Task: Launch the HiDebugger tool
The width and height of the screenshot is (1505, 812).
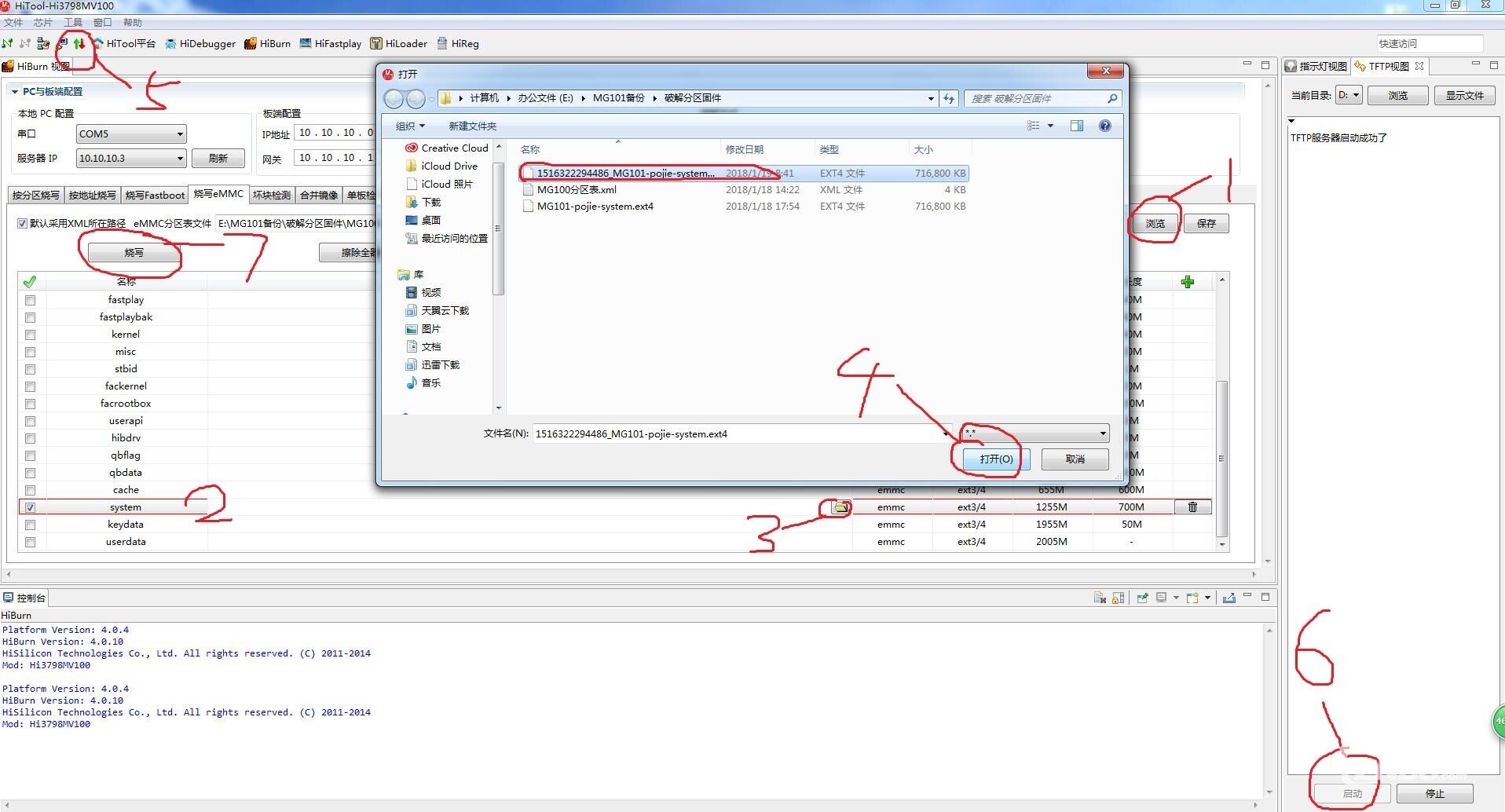Action: pyautogui.click(x=200, y=43)
